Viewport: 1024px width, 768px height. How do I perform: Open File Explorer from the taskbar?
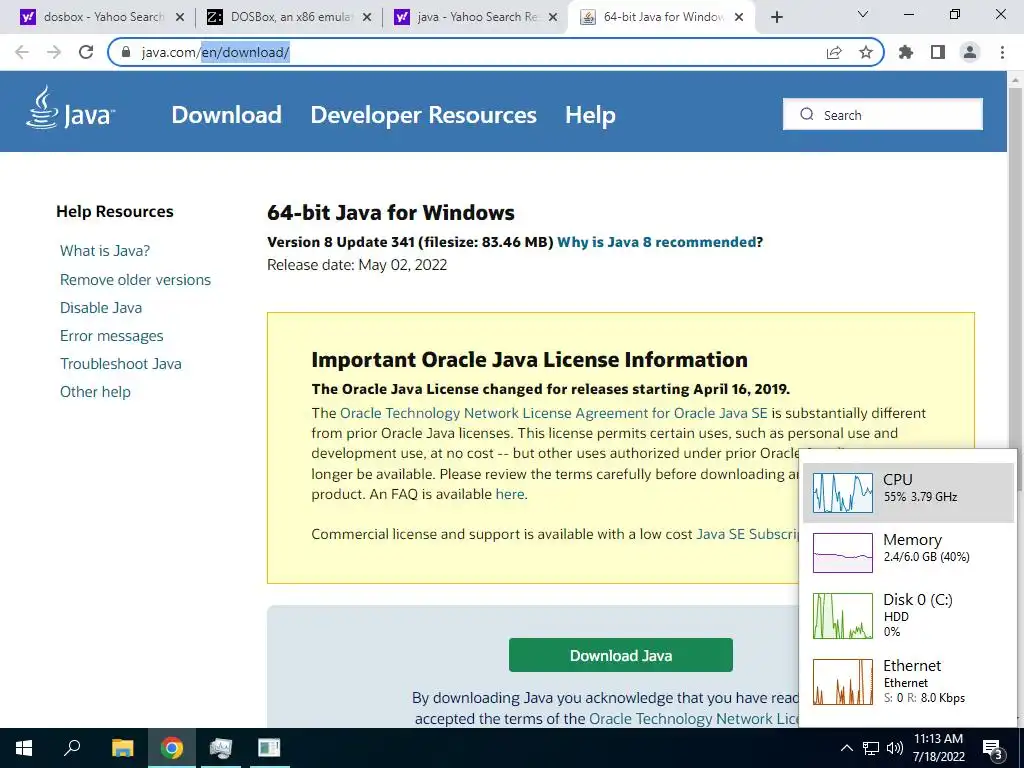tap(122, 748)
